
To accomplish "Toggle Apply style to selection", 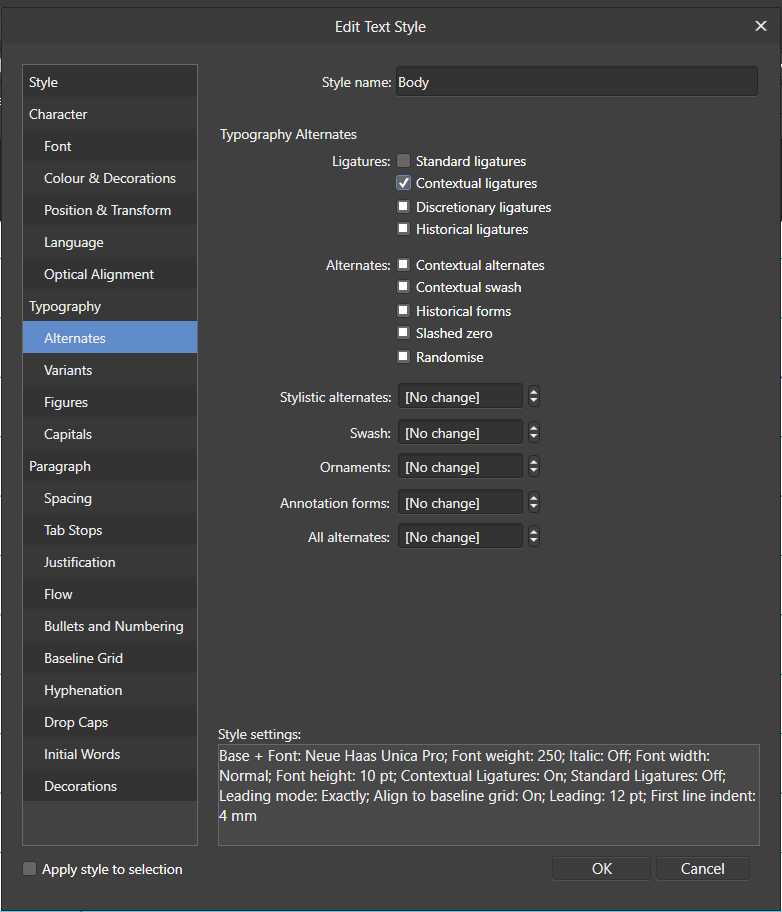I will 29,869.
